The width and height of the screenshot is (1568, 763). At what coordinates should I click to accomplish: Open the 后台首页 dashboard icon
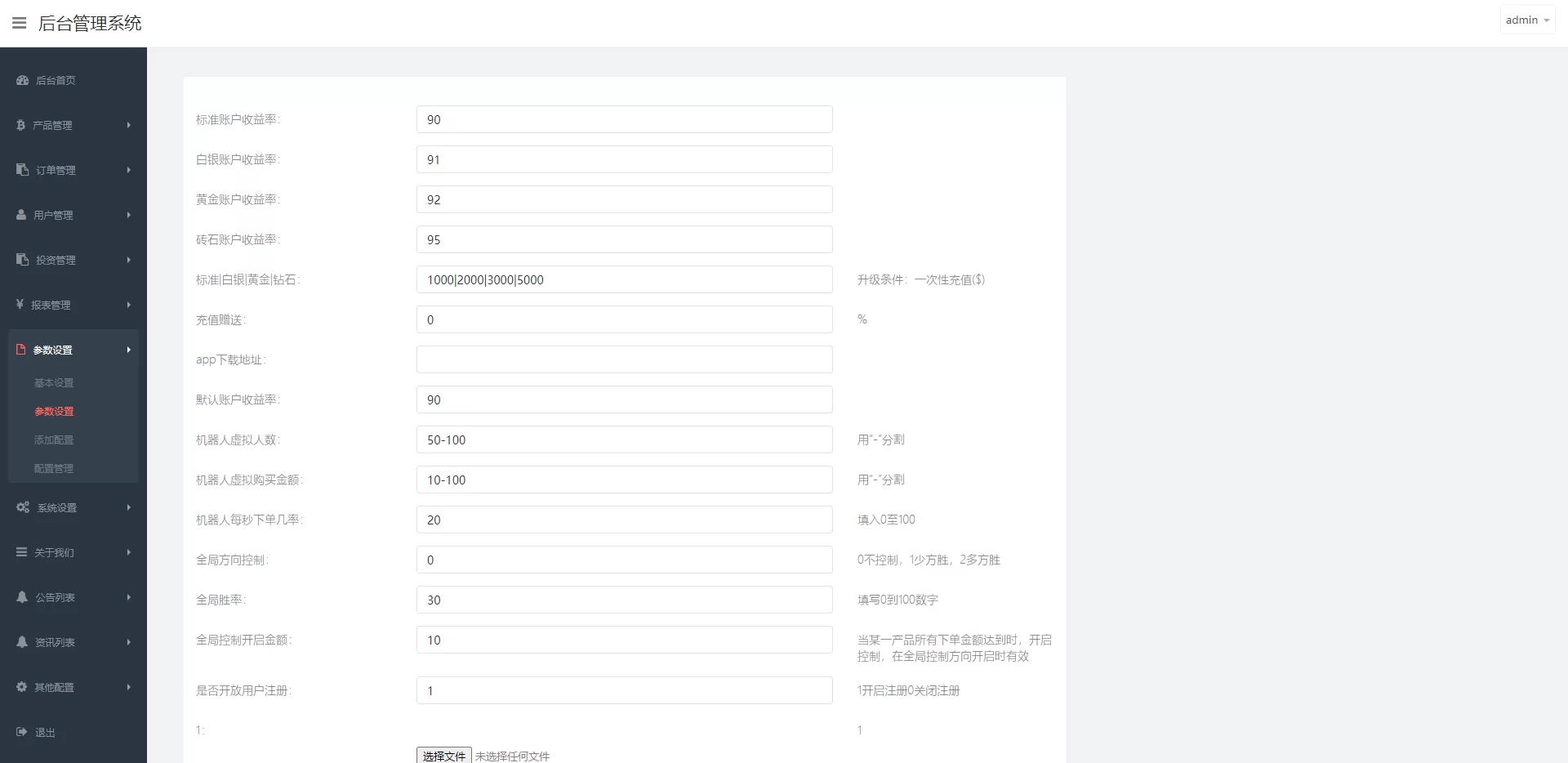(x=21, y=80)
